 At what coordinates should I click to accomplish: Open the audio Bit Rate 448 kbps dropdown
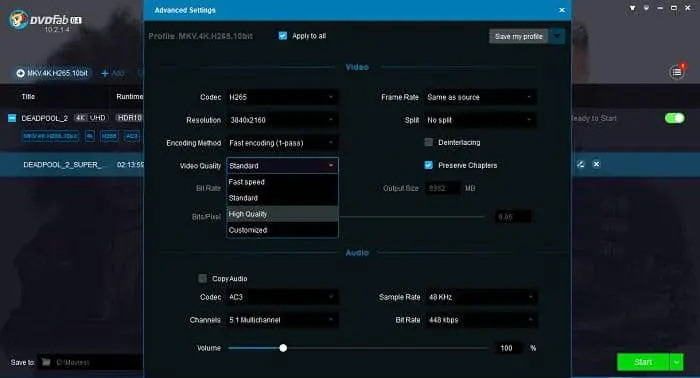tap(481, 320)
